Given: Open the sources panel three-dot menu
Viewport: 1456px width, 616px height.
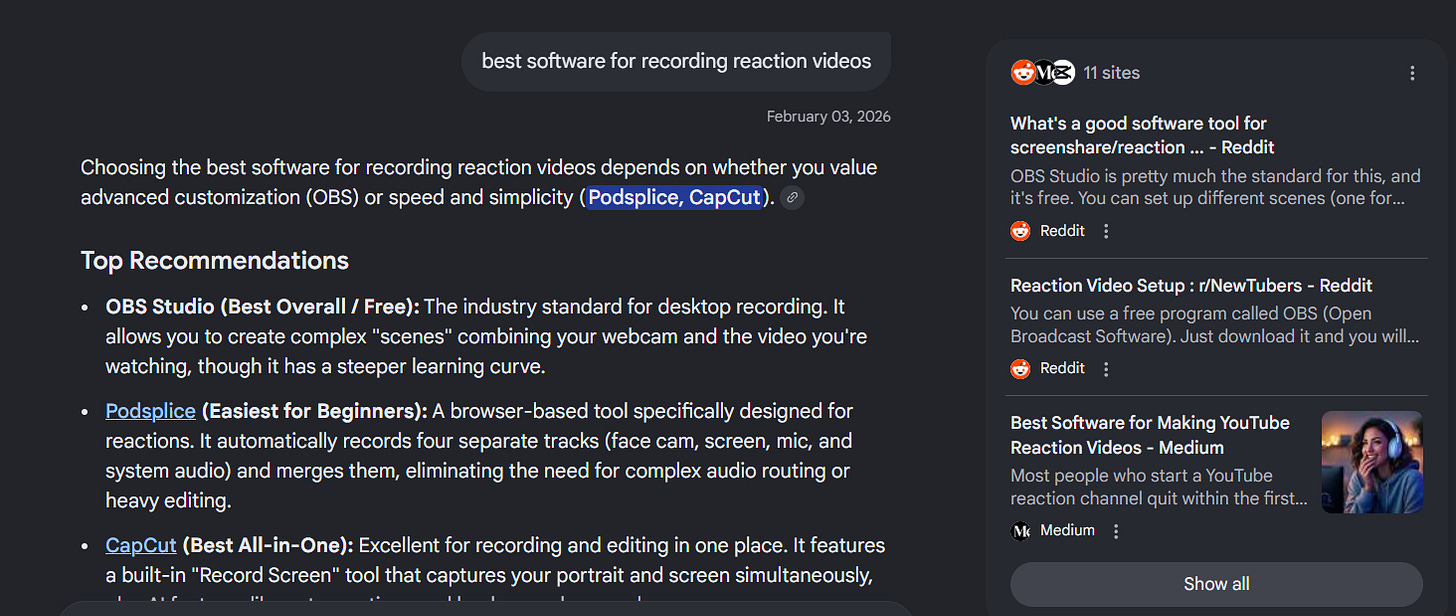Looking at the screenshot, I should click(x=1412, y=73).
